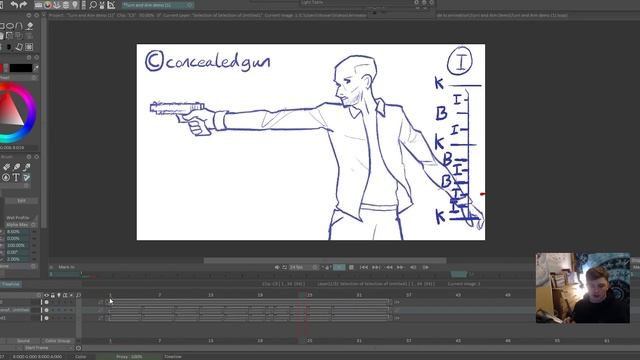This screenshot has height=360, width=640.
Task: Toggle visibility of the Untitled middle layer
Action: [x=47, y=310]
